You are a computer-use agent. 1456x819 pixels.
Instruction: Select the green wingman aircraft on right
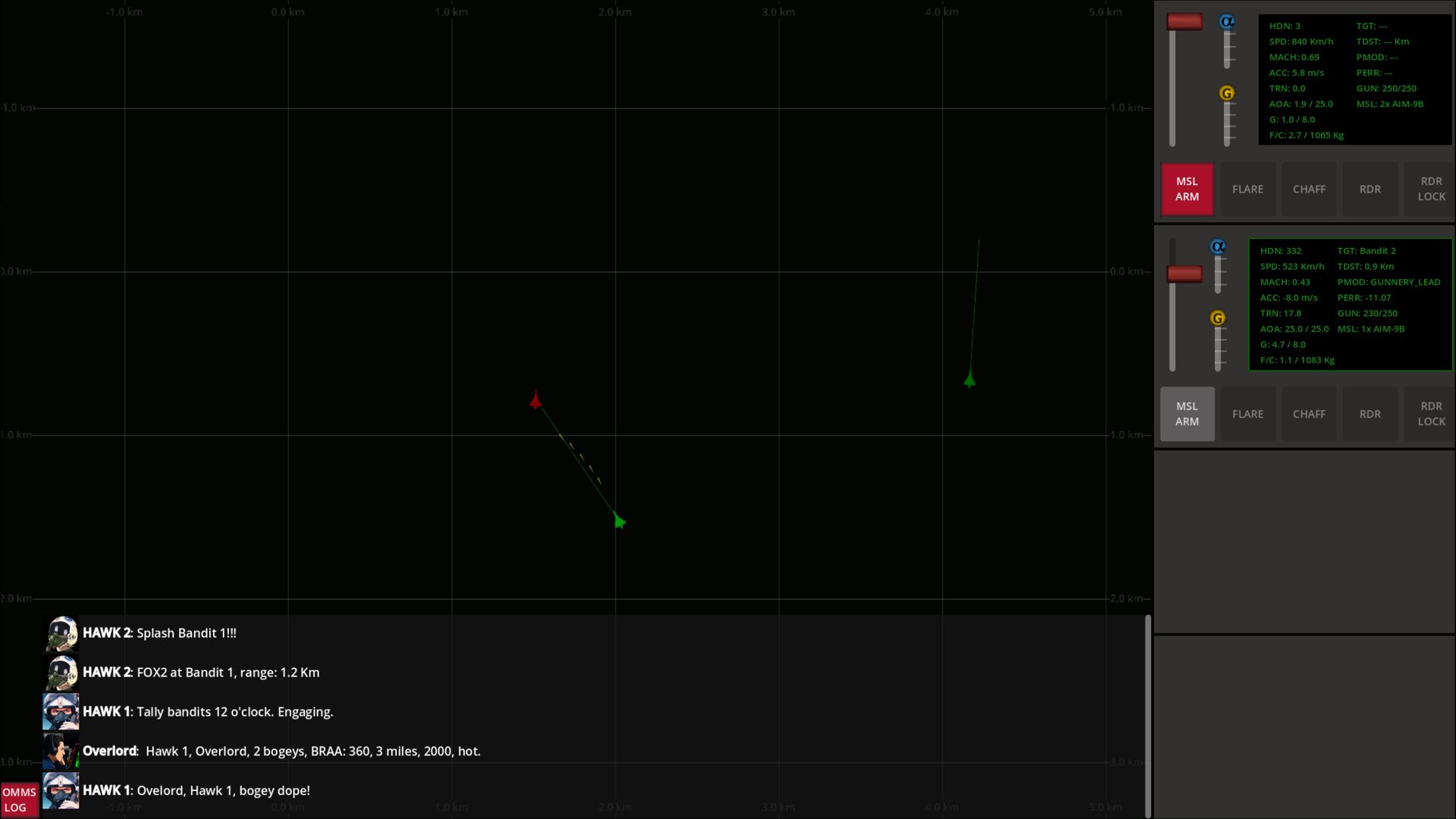[969, 379]
